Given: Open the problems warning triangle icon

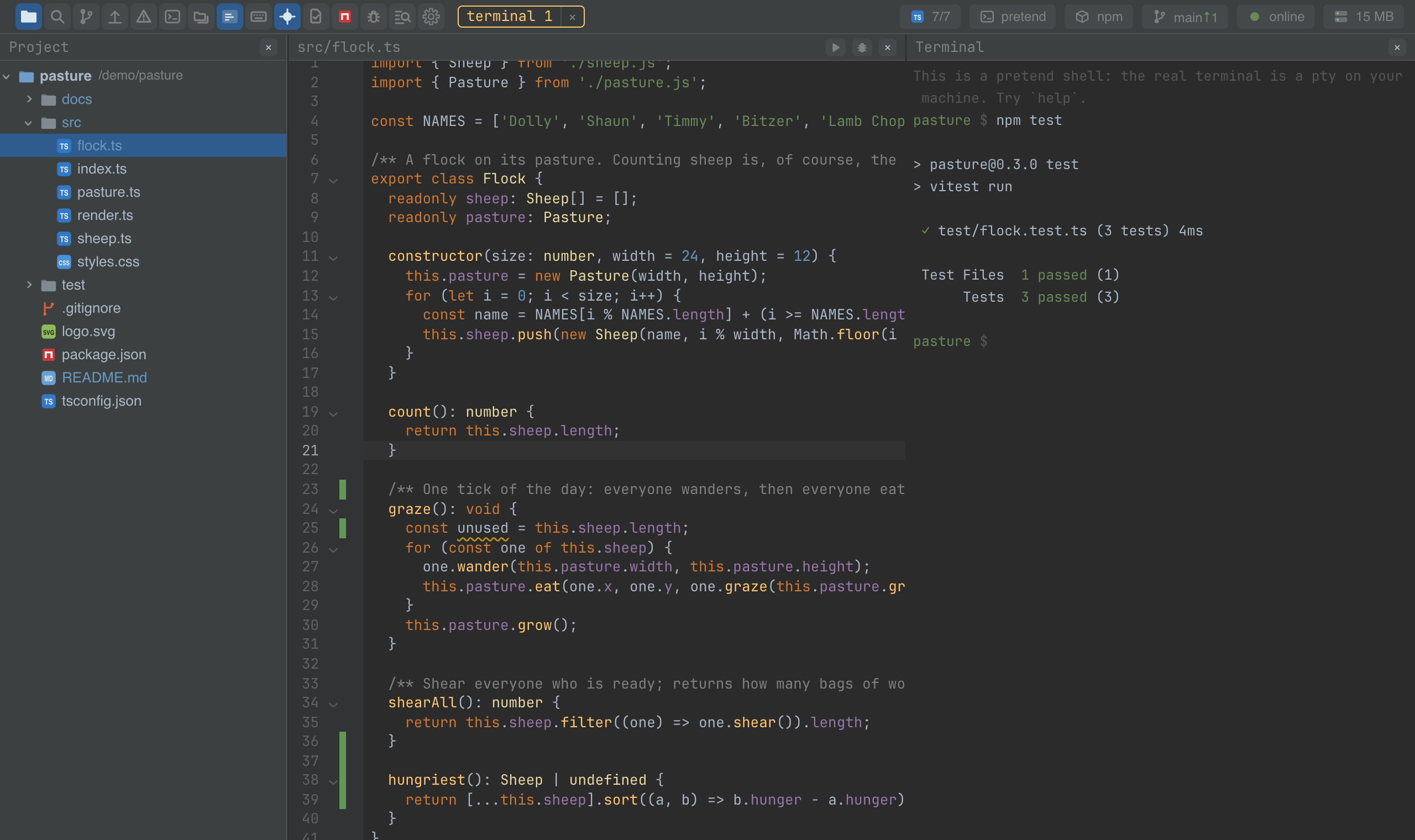Looking at the screenshot, I should [x=144, y=17].
